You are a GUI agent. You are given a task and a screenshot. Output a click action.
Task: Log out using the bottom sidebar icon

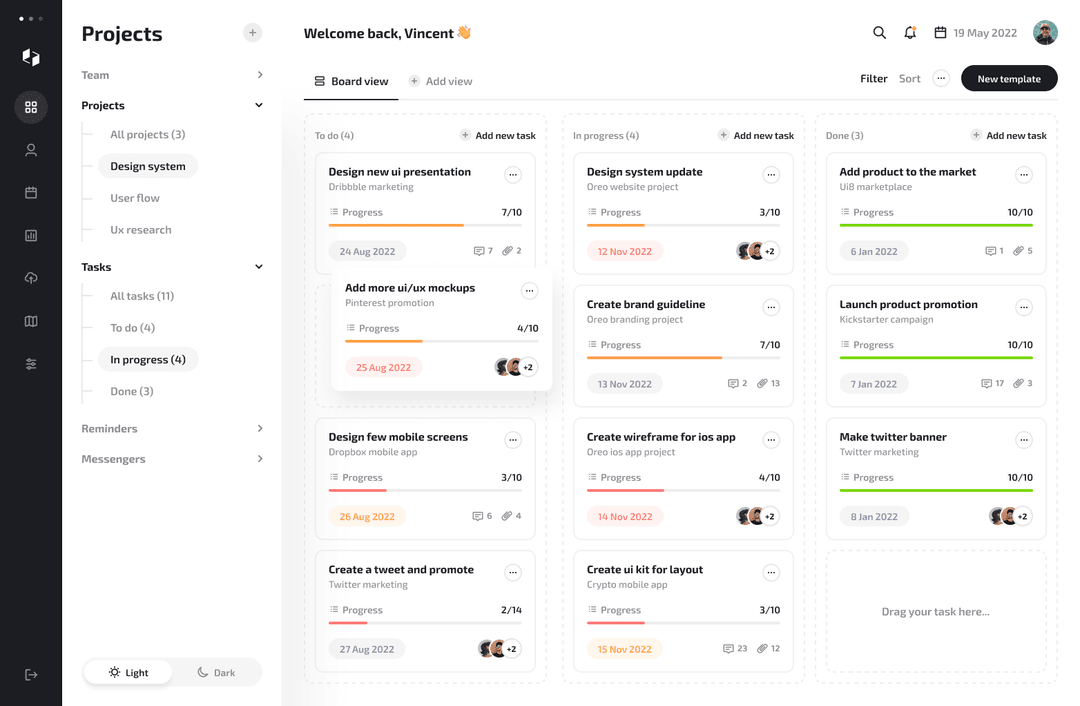[x=30, y=675]
